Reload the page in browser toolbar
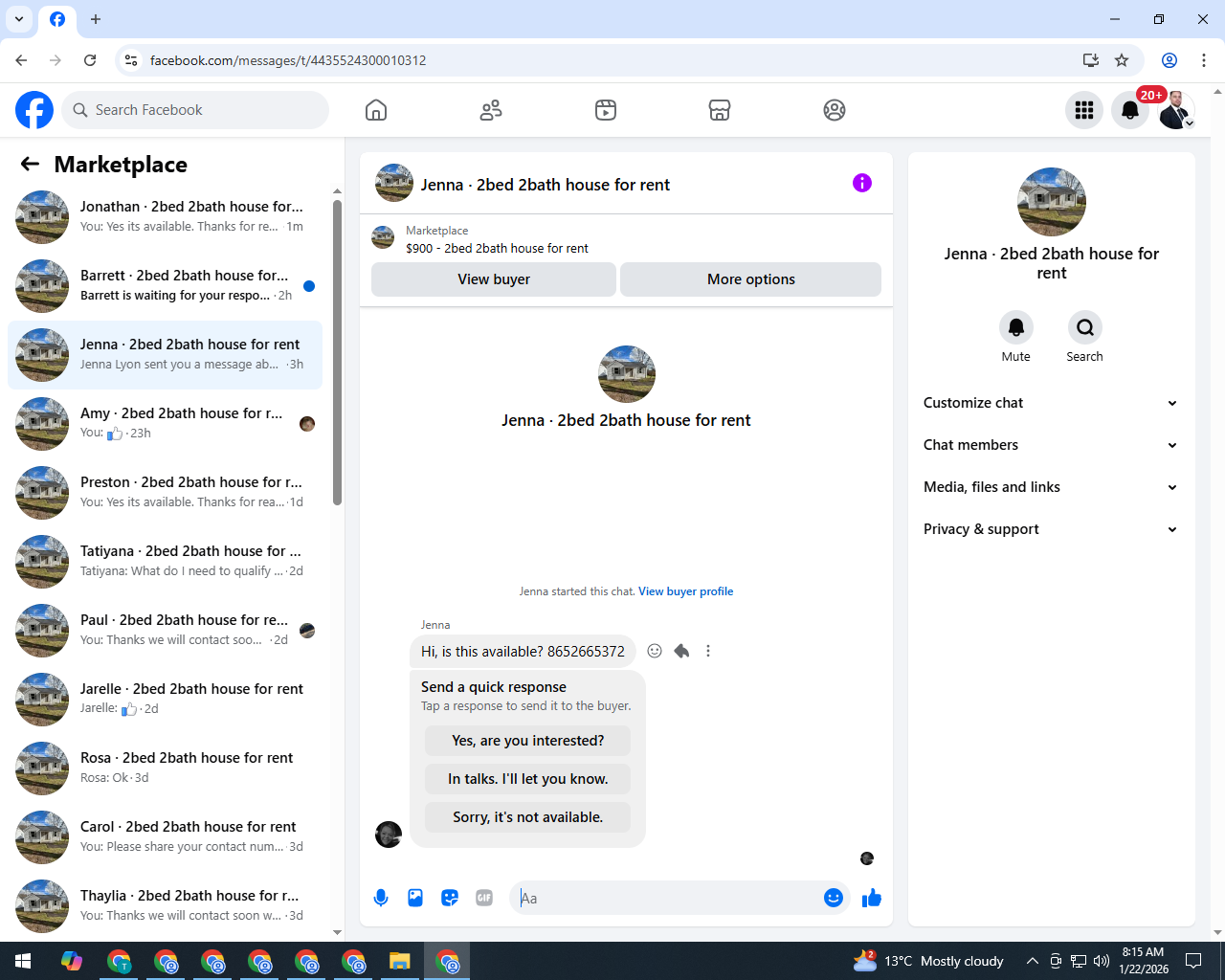Screen dimensions: 1225x980 tap(90, 60)
